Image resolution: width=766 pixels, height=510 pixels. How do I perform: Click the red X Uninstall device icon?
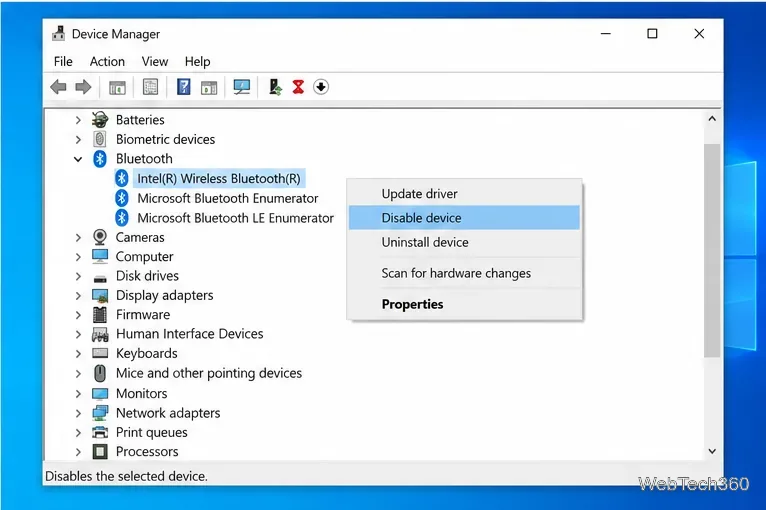point(298,87)
